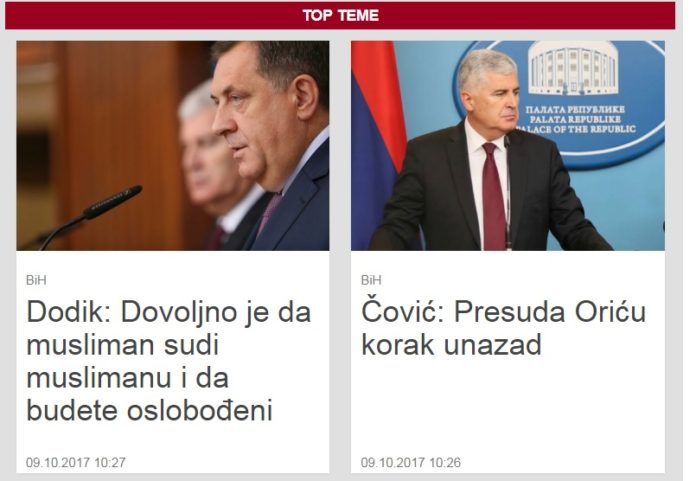Click the timestamp 09.10.2017 10:26
This screenshot has width=696, height=481.
point(411,462)
